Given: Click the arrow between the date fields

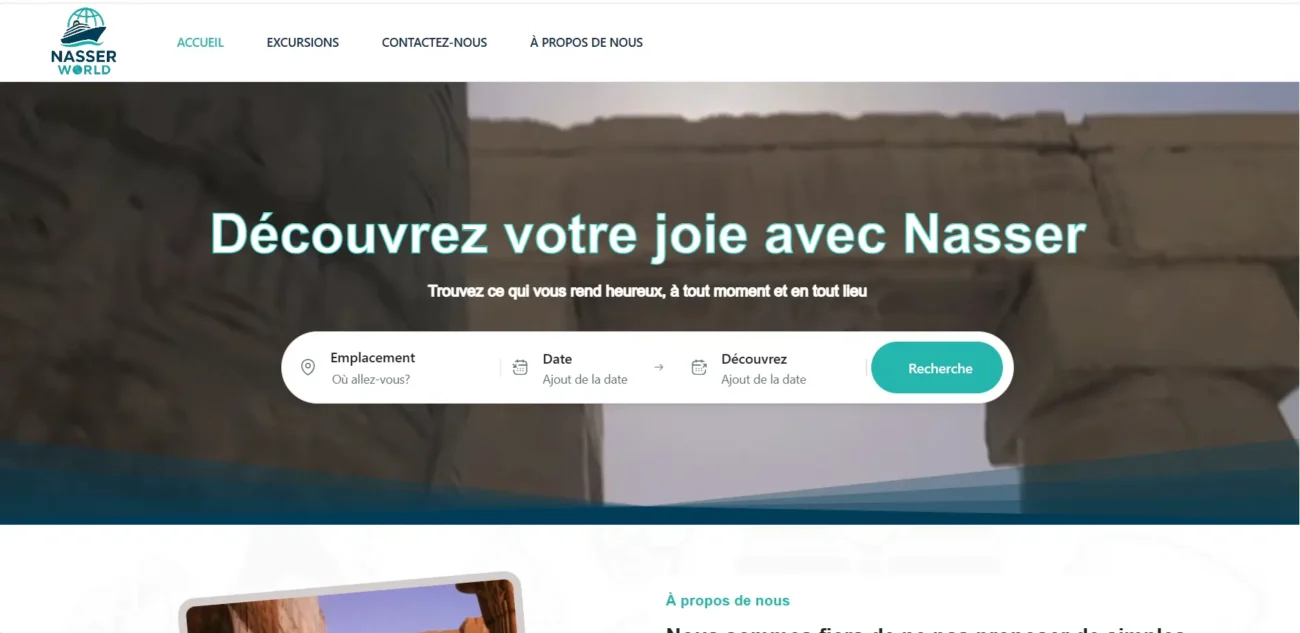Looking at the screenshot, I should pyautogui.click(x=658, y=367).
